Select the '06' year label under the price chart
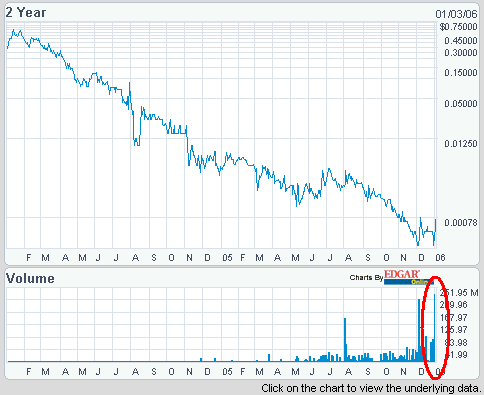The image size is (484, 395). point(440,258)
